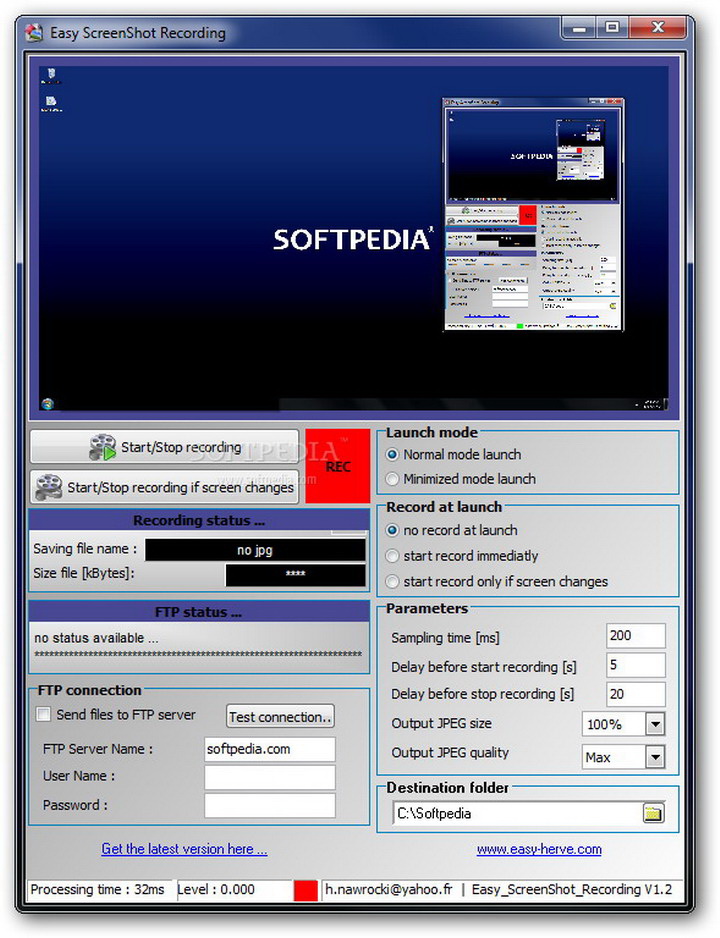Close the Easy ScreenShot Recording window
Image resolution: width=720 pixels, height=938 pixels.
coord(657,28)
